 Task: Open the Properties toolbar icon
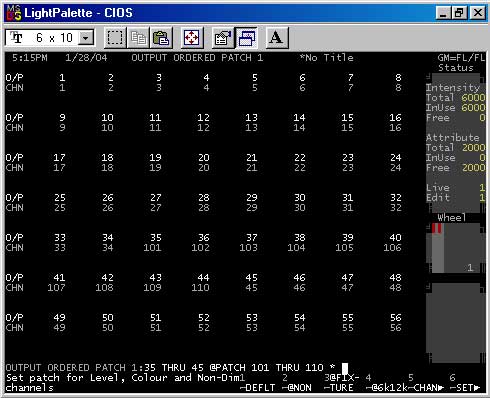[223, 38]
